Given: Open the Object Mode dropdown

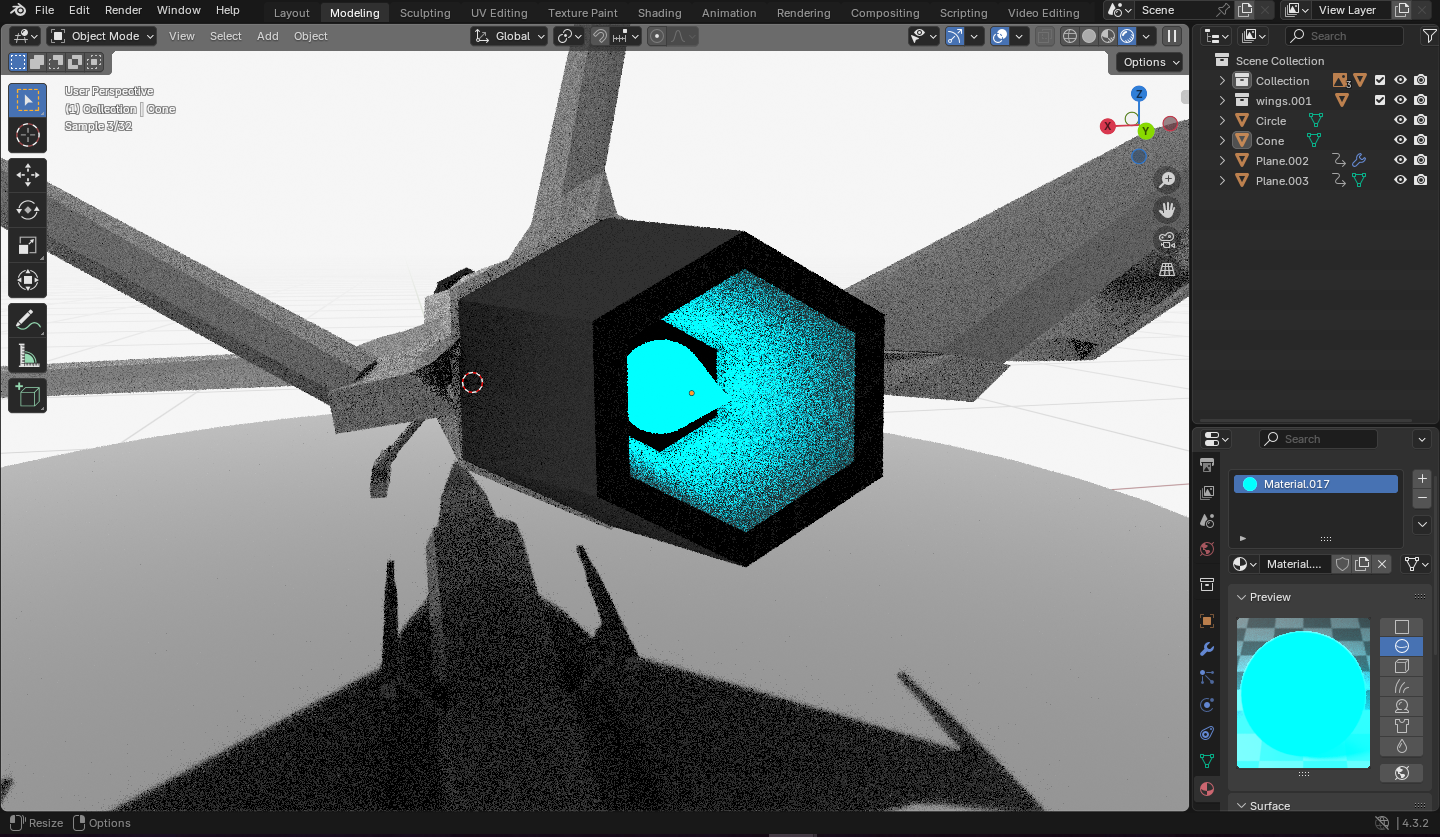Looking at the screenshot, I should (x=102, y=36).
